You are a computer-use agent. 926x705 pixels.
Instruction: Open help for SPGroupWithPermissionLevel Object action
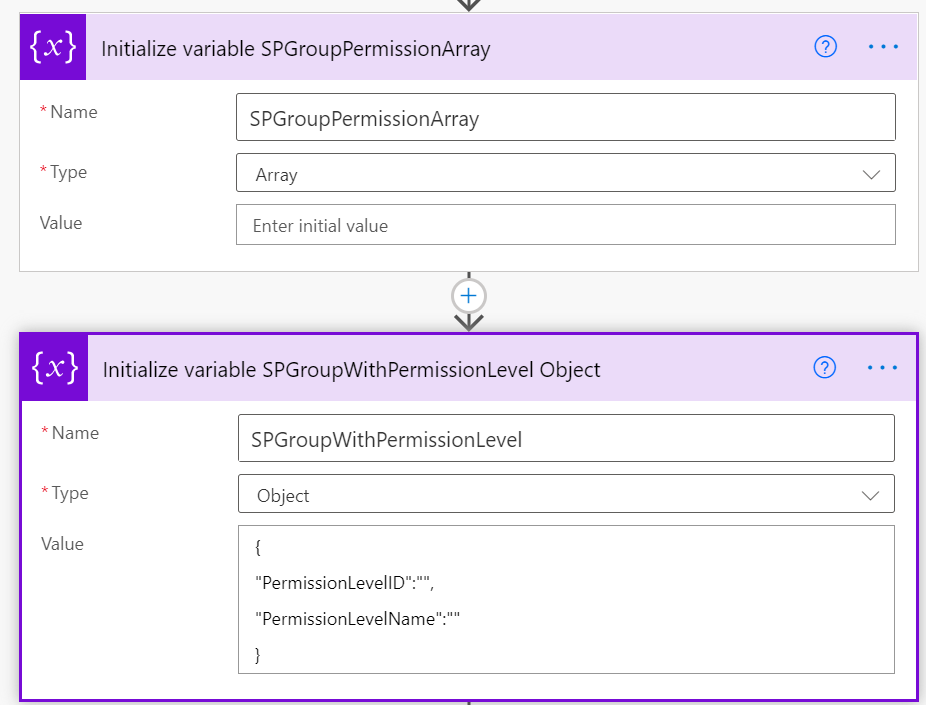pos(825,368)
